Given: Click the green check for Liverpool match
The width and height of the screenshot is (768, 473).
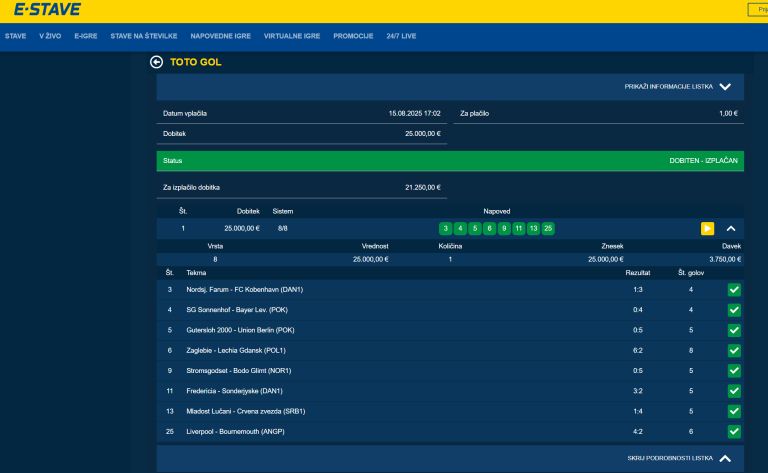Looking at the screenshot, I should tap(734, 432).
